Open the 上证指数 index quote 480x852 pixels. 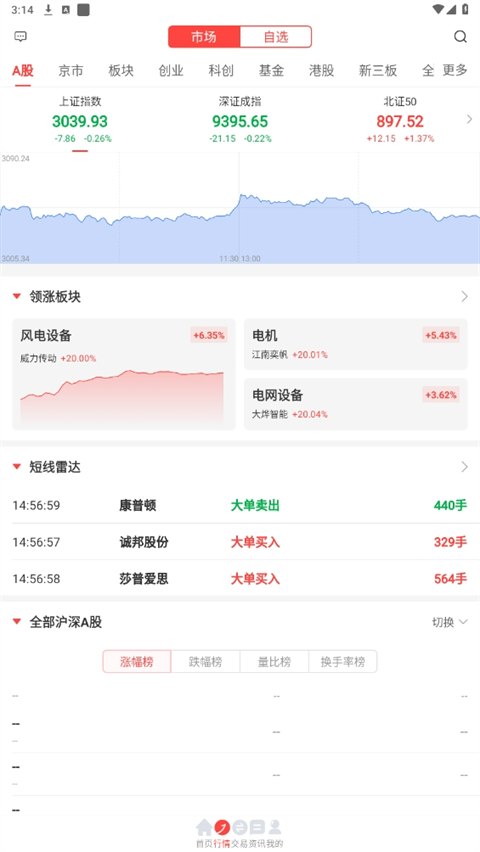[80, 120]
